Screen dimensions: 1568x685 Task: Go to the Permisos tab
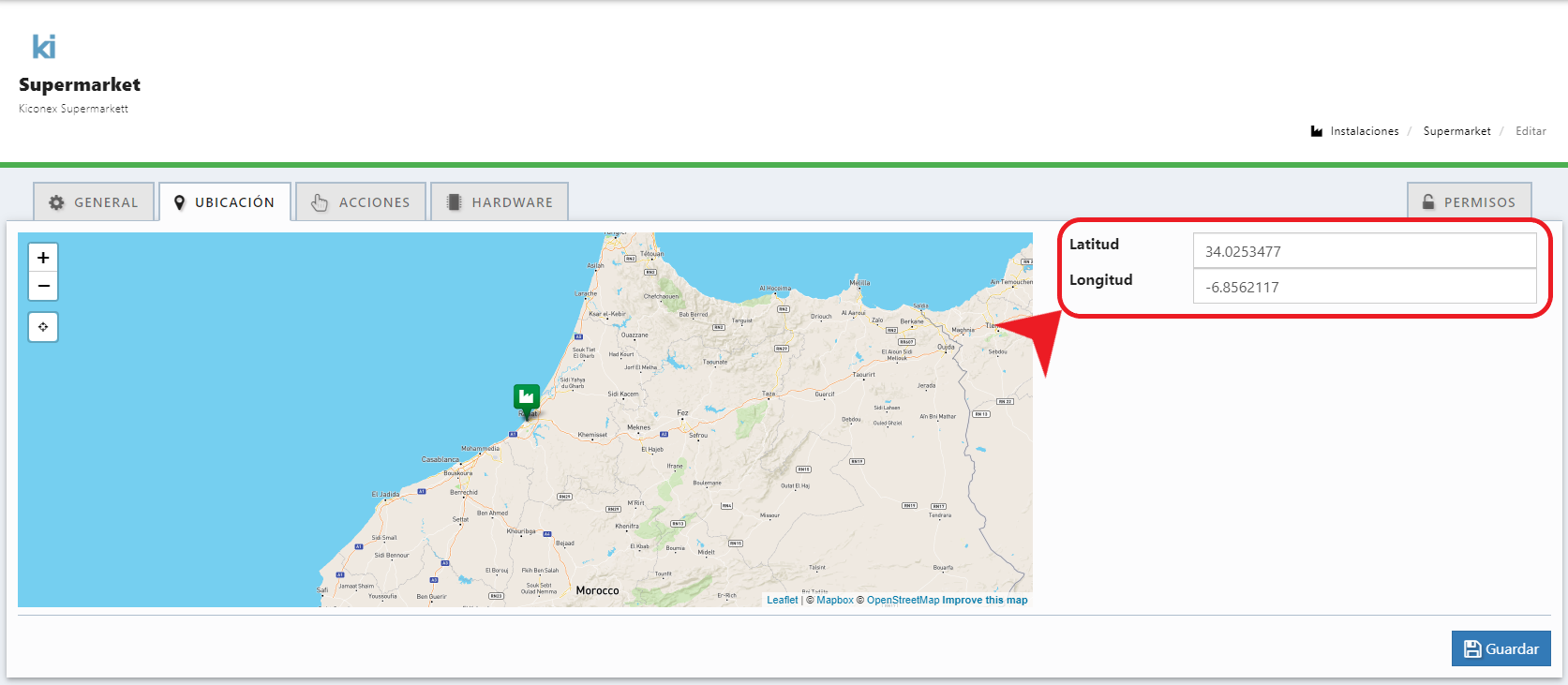1469,202
